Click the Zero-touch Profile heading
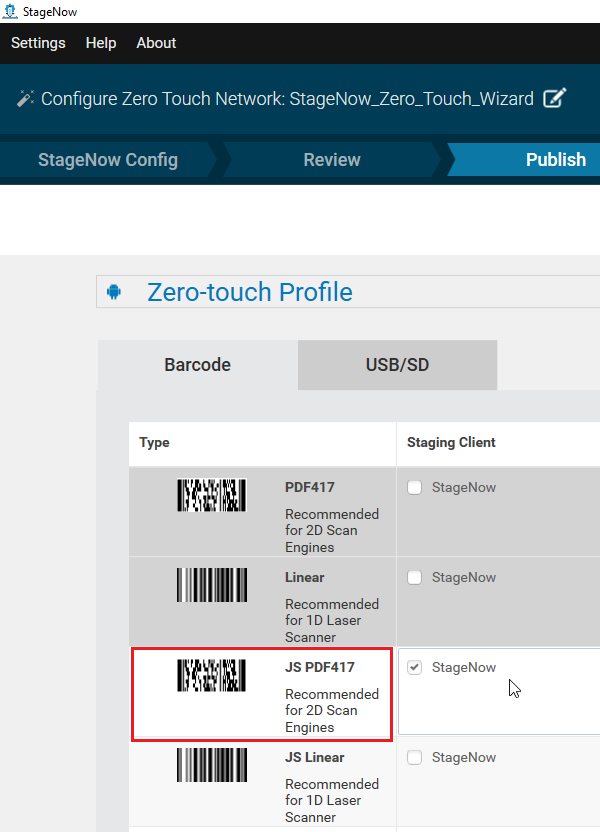The height and width of the screenshot is (832, 600). pos(249,292)
